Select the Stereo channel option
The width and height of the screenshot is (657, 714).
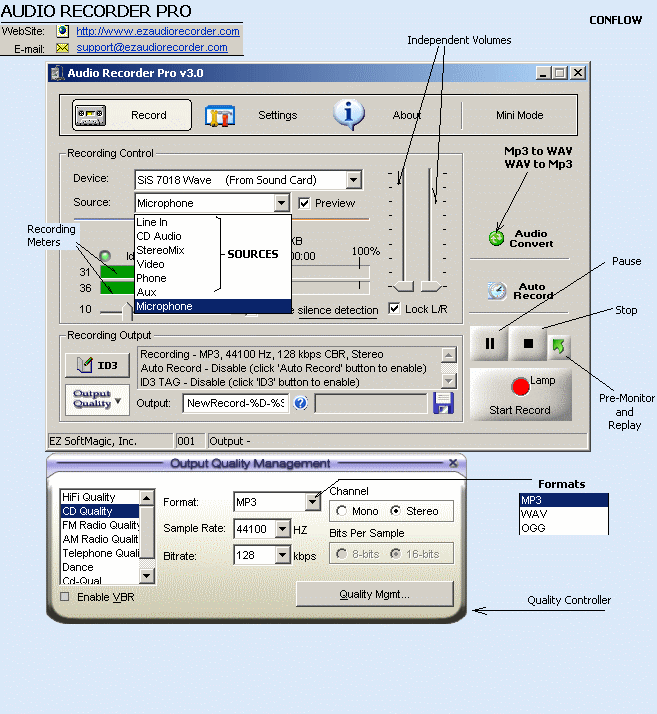point(396,511)
